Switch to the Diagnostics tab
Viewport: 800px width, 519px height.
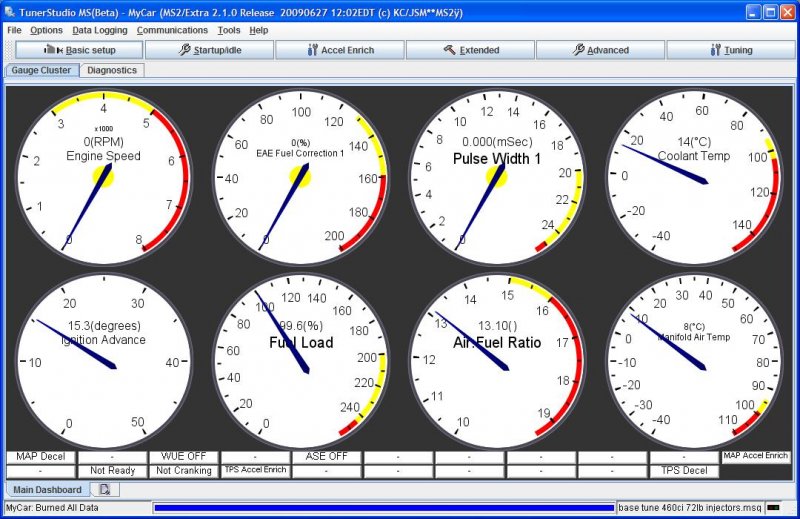pyautogui.click(x=112, y=70)
